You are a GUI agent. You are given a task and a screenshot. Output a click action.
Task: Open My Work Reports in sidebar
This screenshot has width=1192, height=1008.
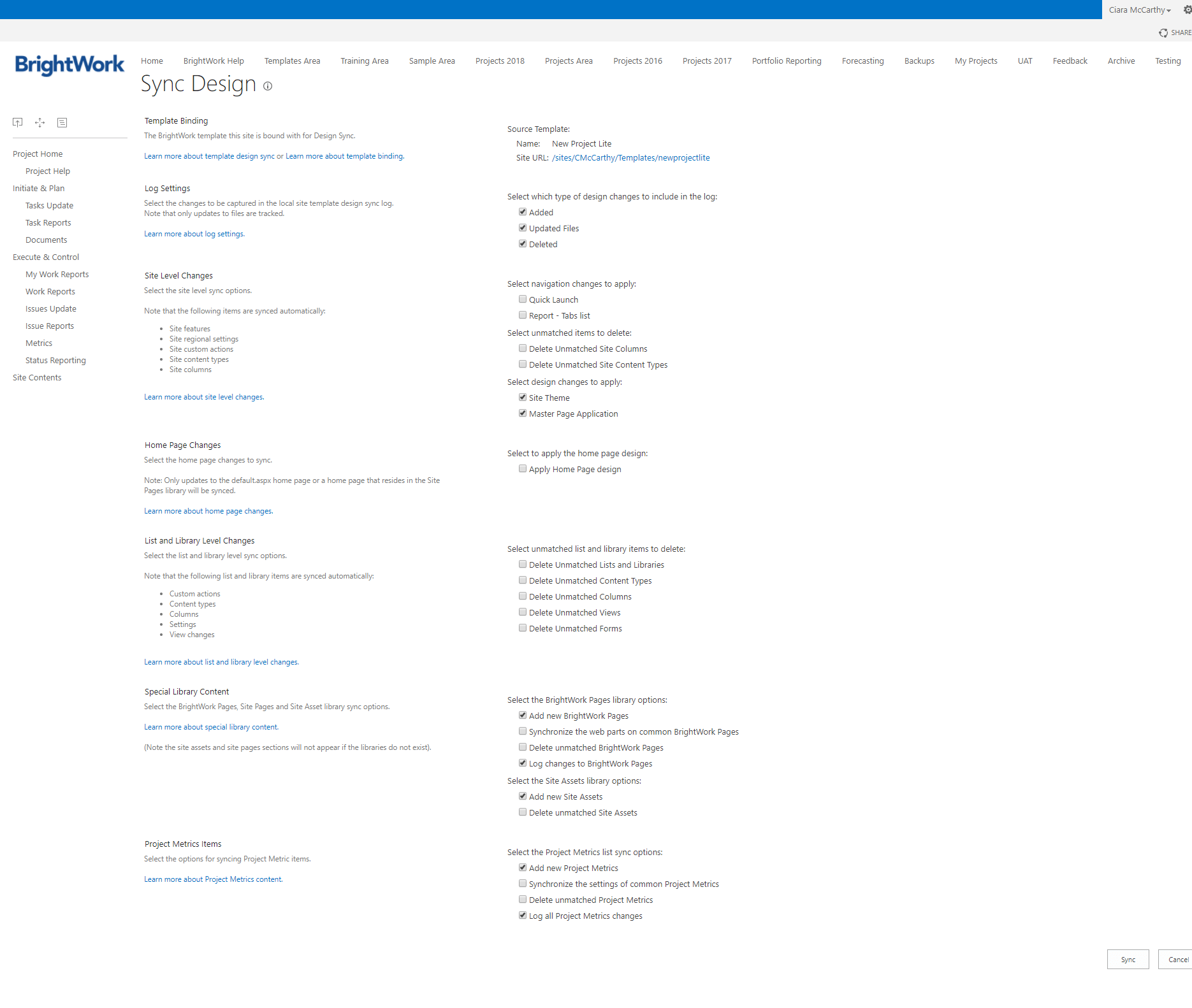pyautogui.click(x=57, y=274)
